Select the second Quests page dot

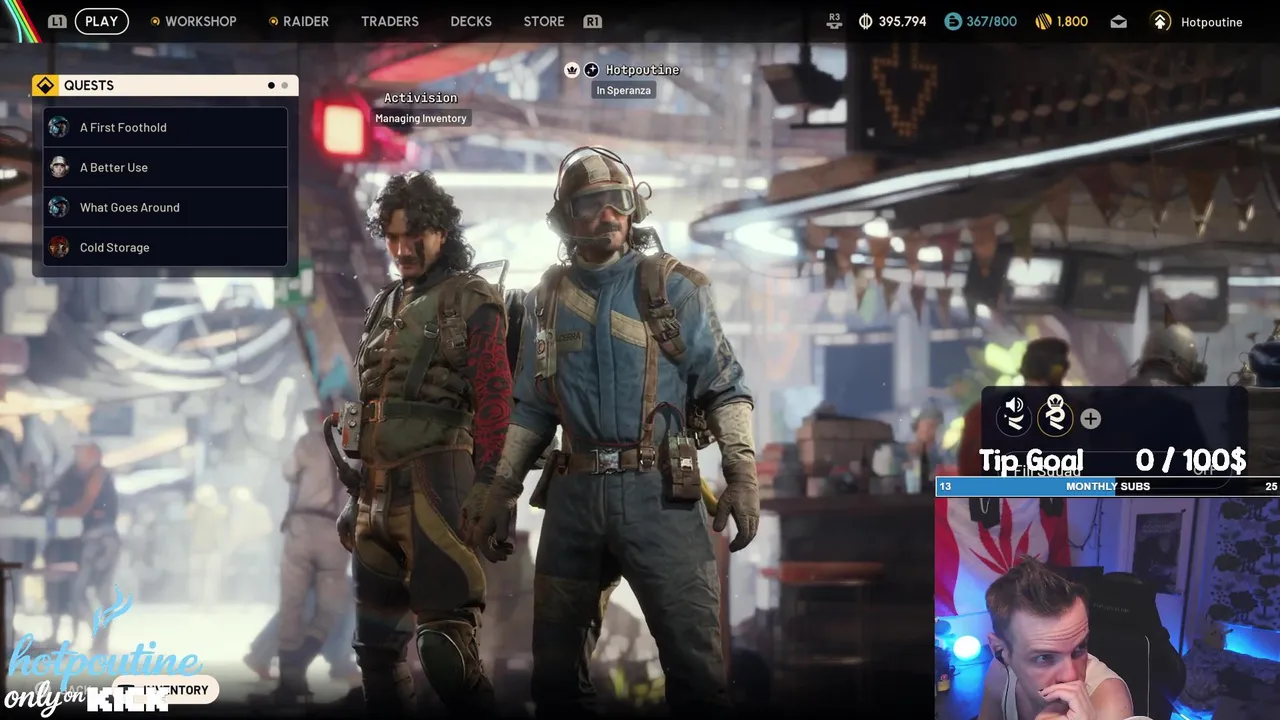284,86
